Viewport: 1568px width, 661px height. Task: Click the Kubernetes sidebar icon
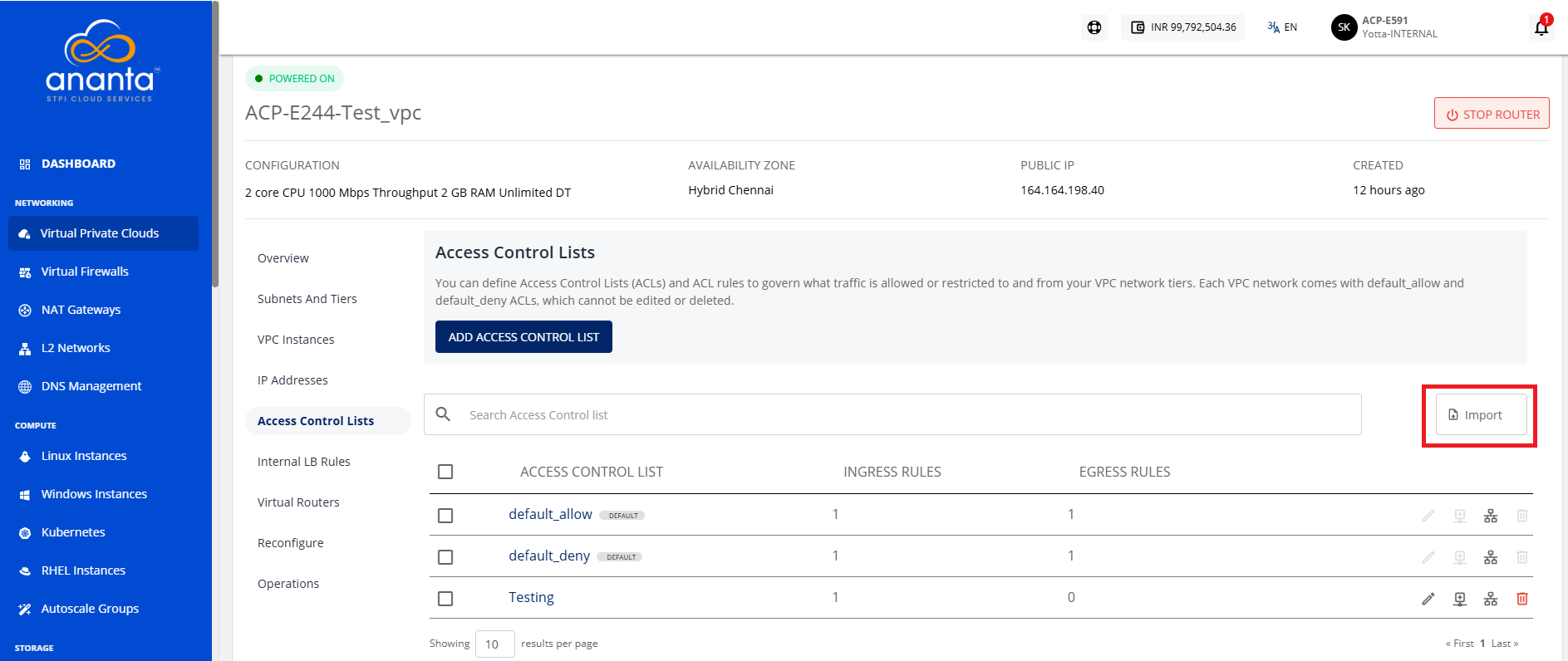coord(25,533)
